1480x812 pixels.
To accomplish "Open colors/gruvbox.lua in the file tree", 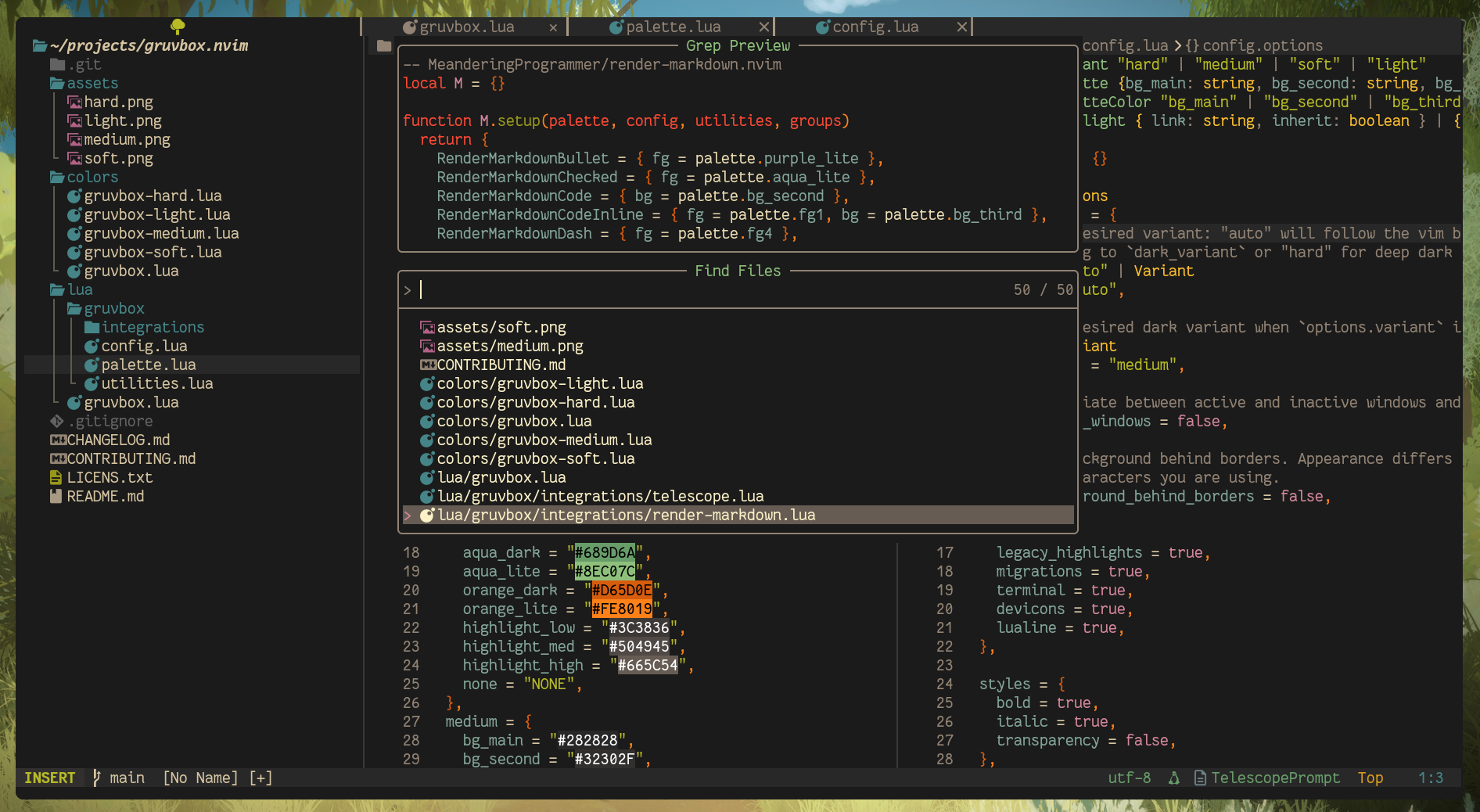I will click(x=131, y=271).
